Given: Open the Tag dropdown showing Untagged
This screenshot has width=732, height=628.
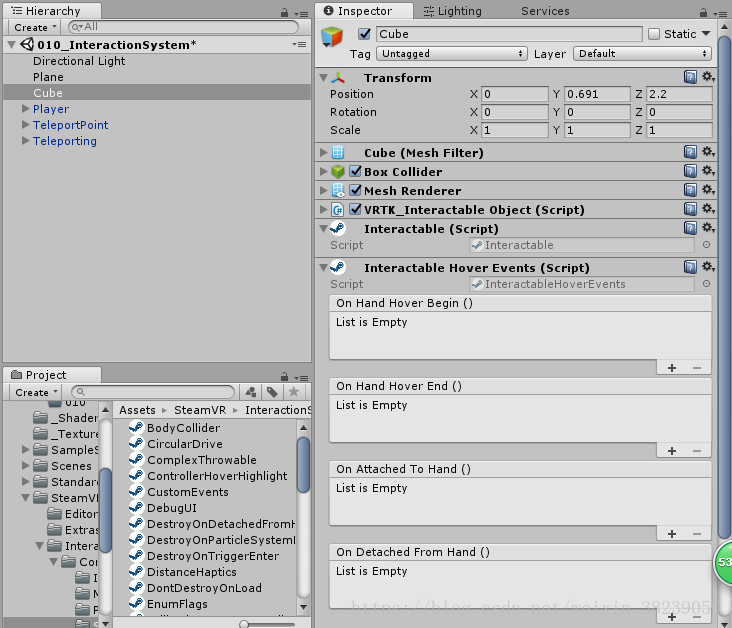Looking at the screenshot, I should coord(452,54).
